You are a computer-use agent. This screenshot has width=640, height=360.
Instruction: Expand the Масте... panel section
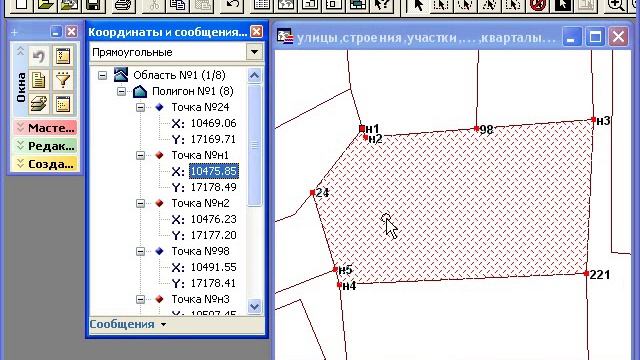46,128
